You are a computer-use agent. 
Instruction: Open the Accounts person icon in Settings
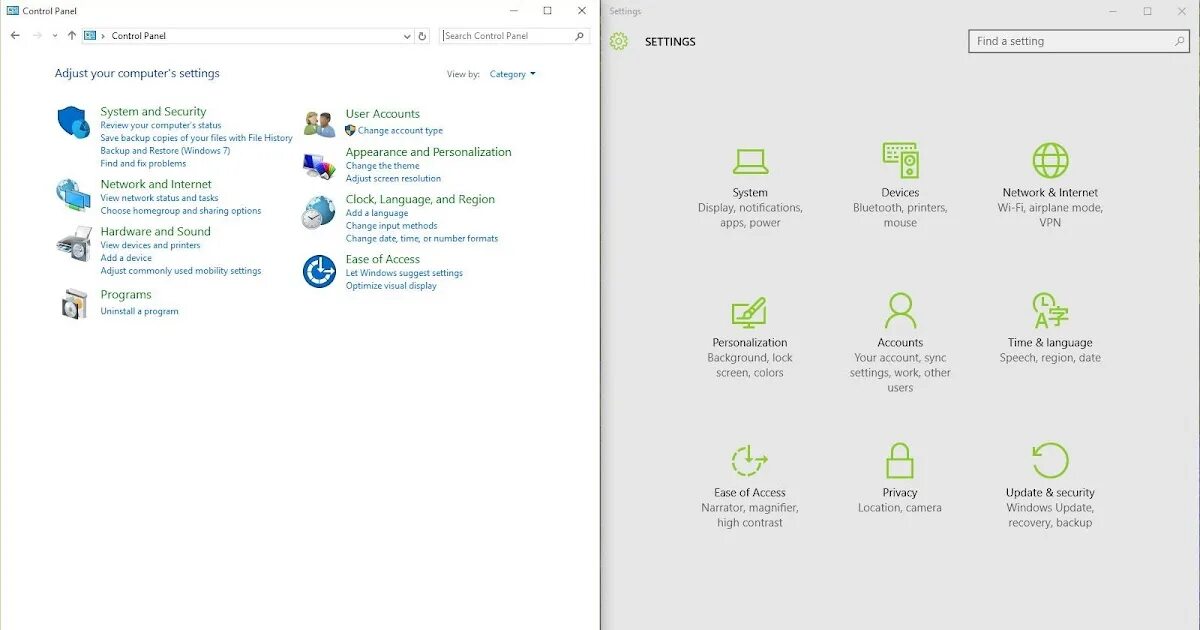coord(900,311)
